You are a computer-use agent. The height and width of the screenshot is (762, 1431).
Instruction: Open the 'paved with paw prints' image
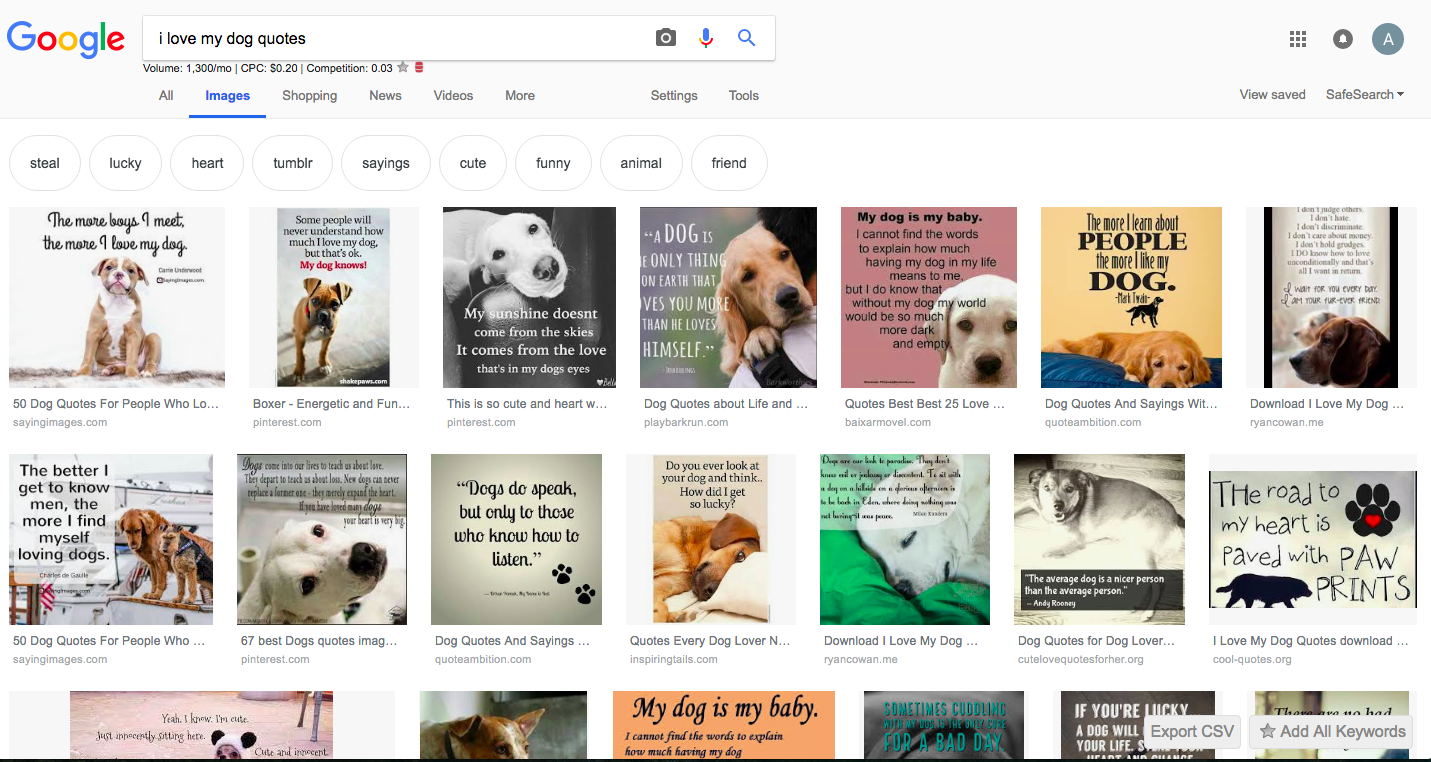1312,539
